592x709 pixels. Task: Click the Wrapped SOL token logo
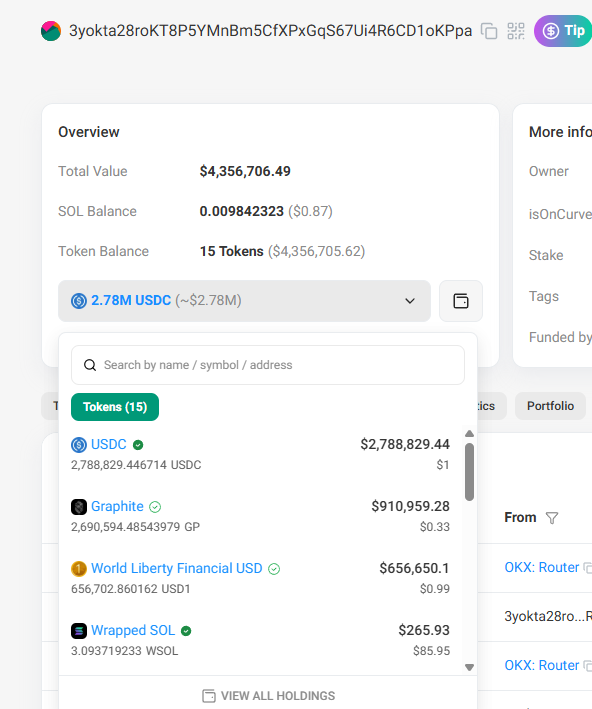[x=79, y=631]
